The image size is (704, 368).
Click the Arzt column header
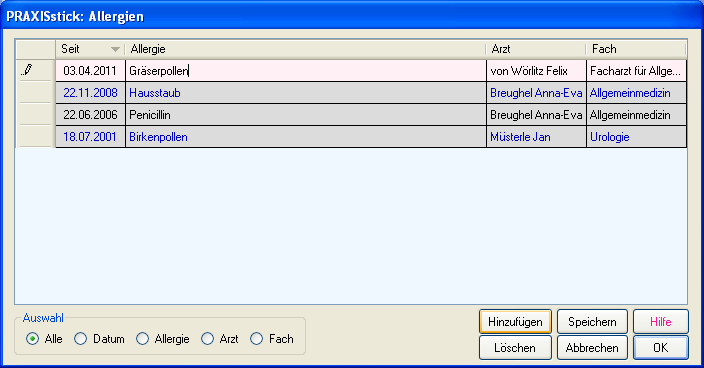(536, 49)
